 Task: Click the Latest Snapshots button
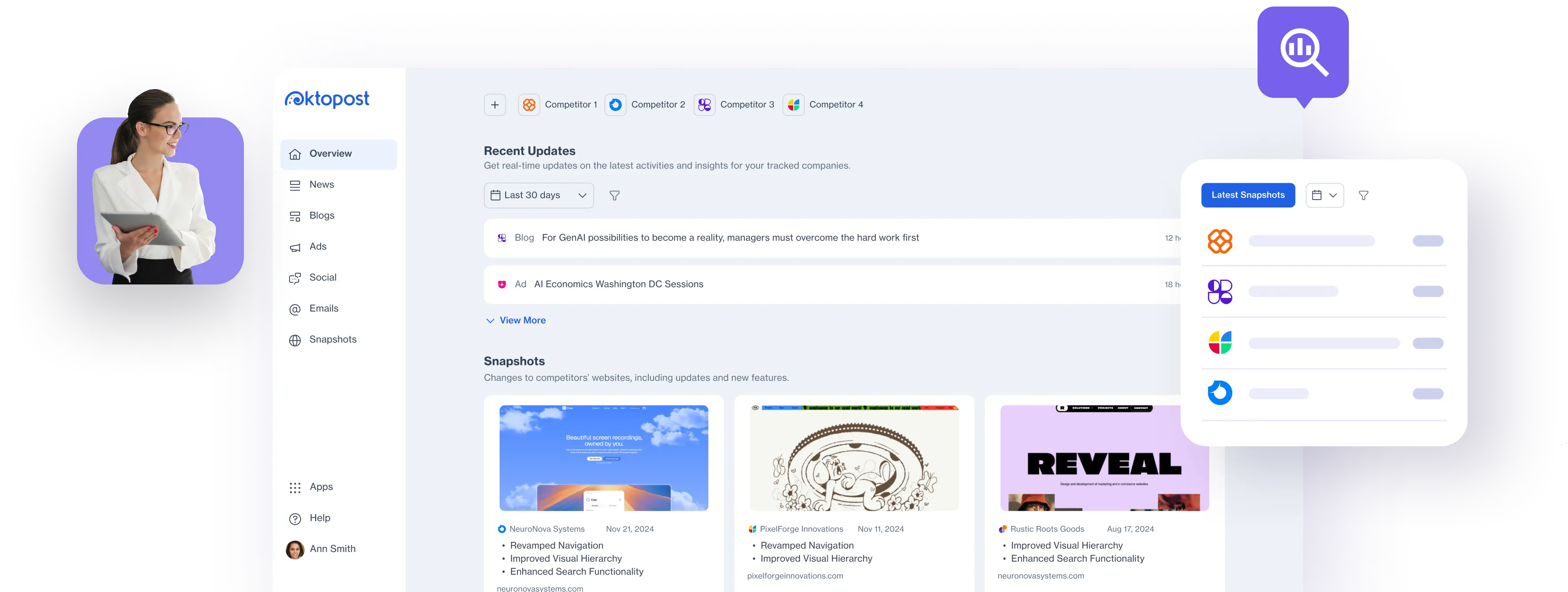1248,195
